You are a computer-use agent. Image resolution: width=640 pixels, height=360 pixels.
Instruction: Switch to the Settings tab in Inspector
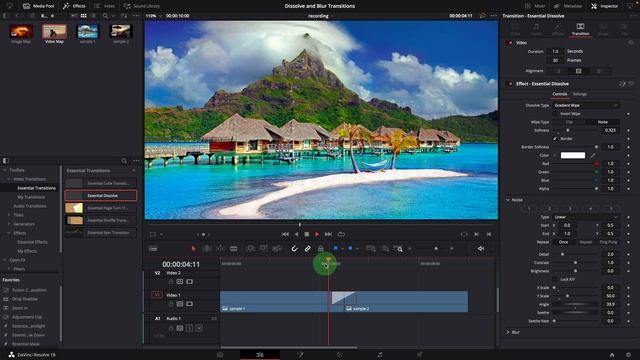click(580, 94)
